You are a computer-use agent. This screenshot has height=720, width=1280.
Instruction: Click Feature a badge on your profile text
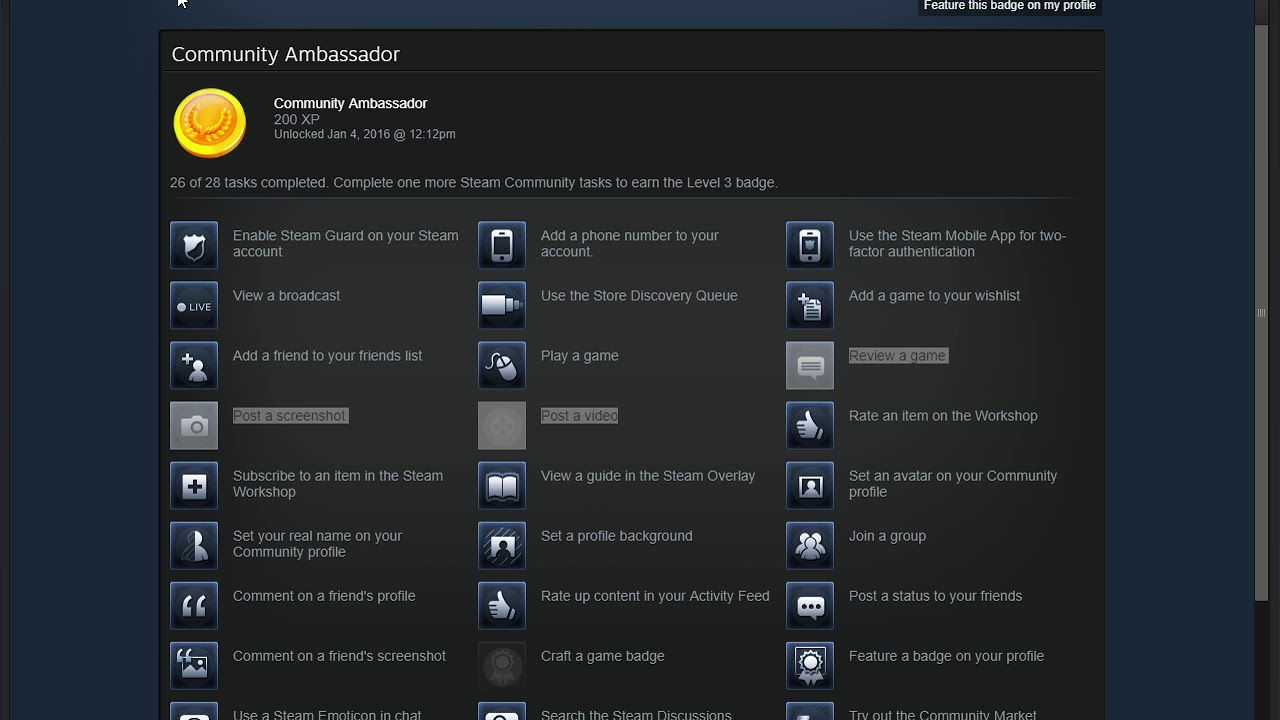[x=946, y=656]
